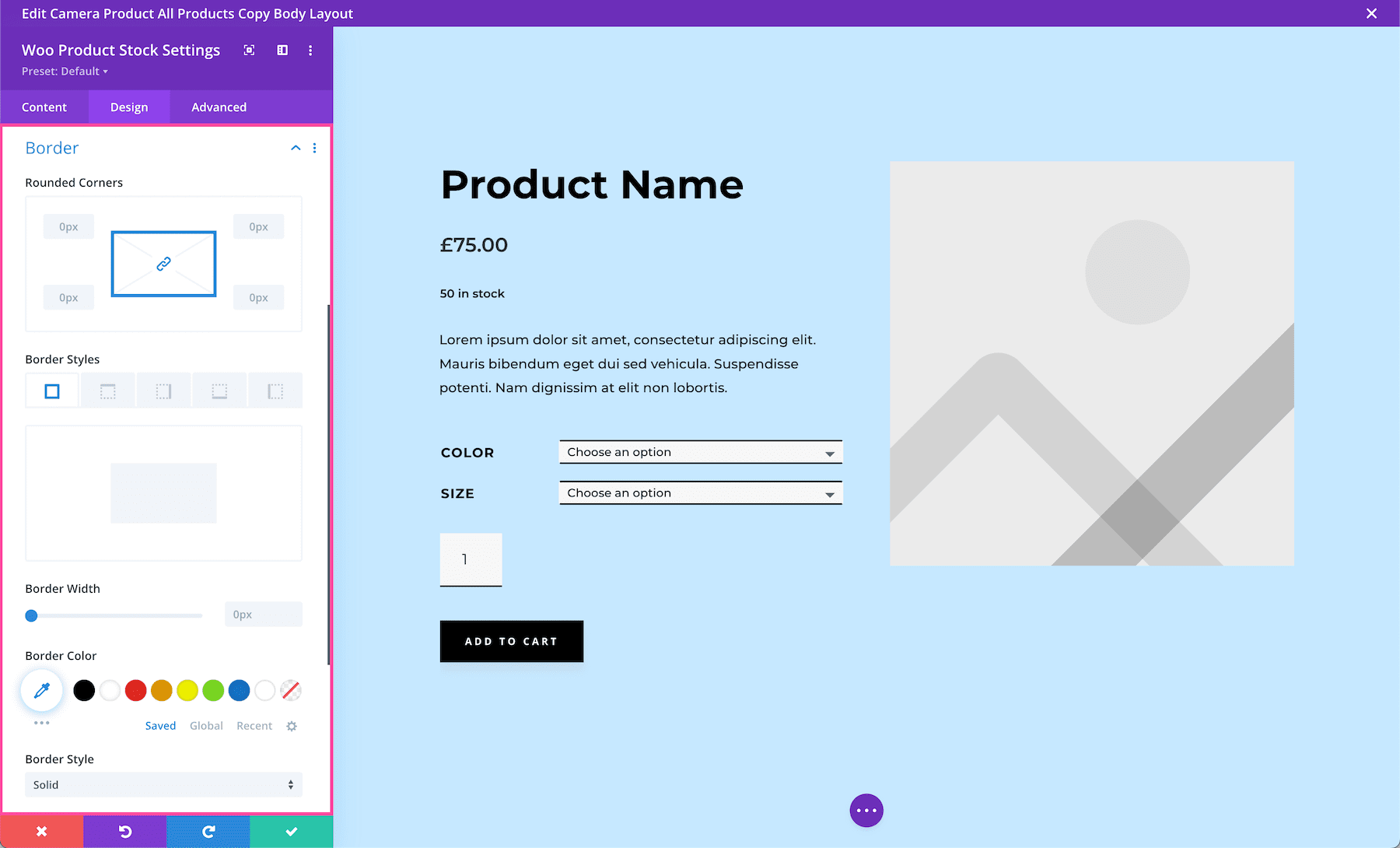Screen dimensions: 1400x848
Task: Open the Border Style Solid dropdown
Action: [163, 784]
